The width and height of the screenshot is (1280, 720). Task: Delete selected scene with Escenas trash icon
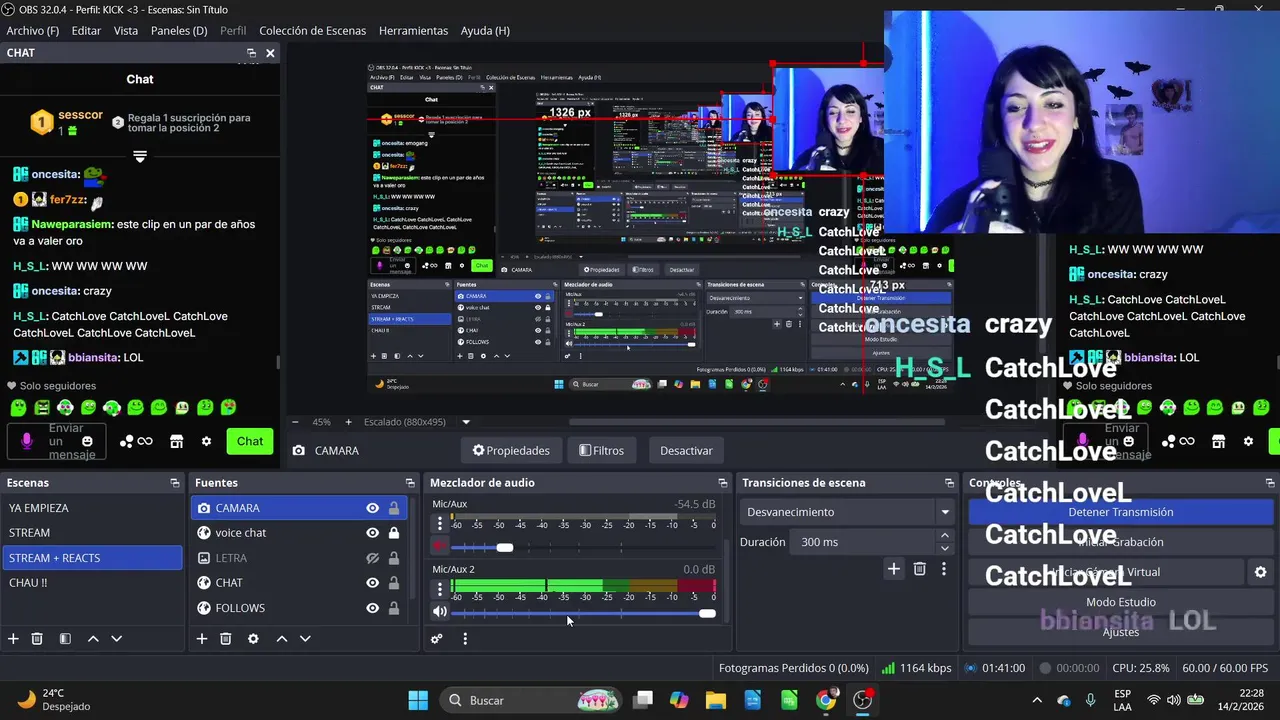[x=37, y=638]
